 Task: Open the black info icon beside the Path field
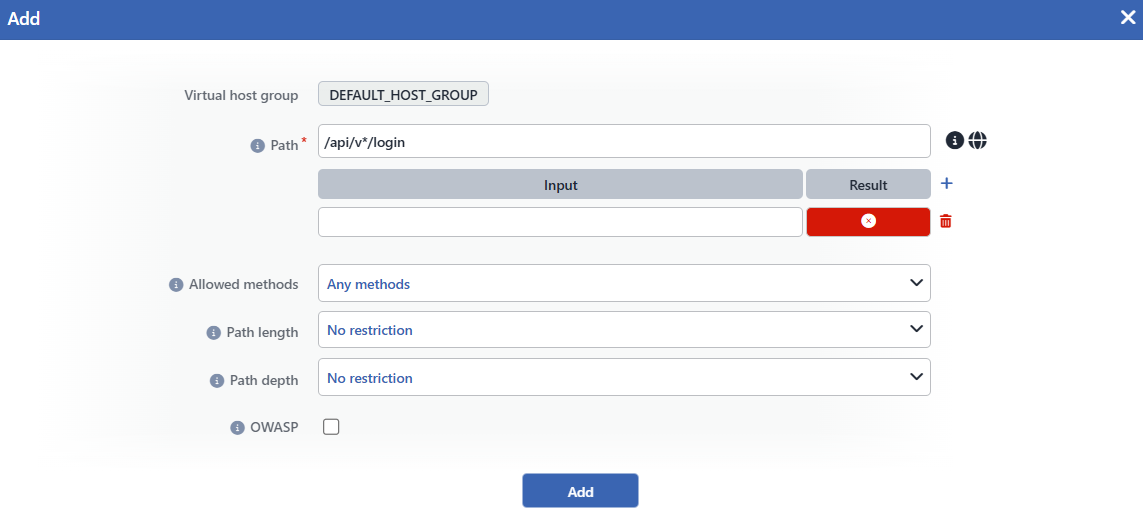954,141
